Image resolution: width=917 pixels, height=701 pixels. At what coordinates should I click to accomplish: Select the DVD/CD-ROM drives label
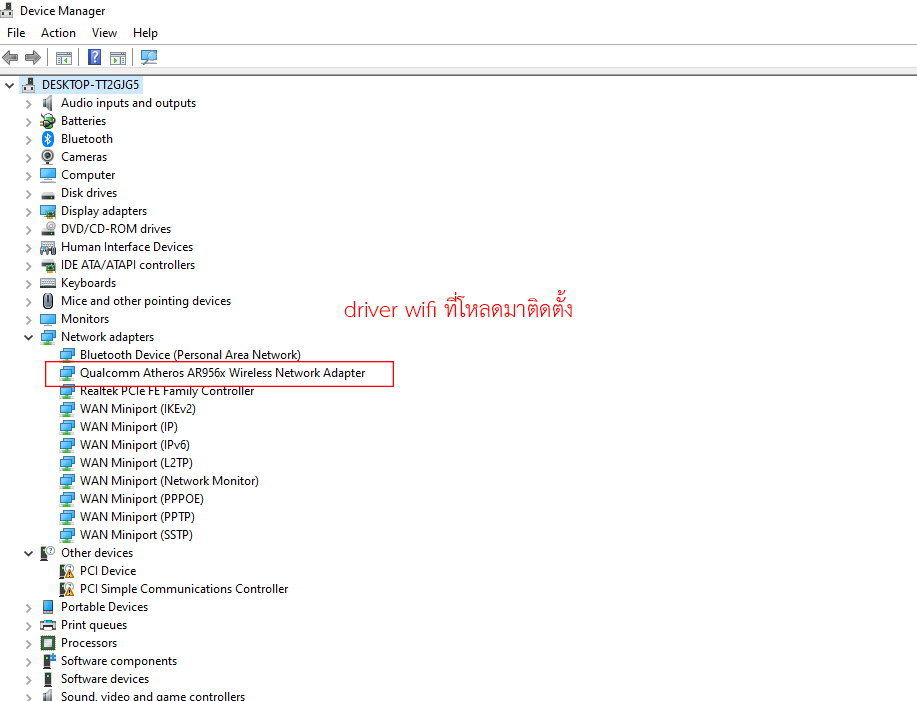point(116,229)
